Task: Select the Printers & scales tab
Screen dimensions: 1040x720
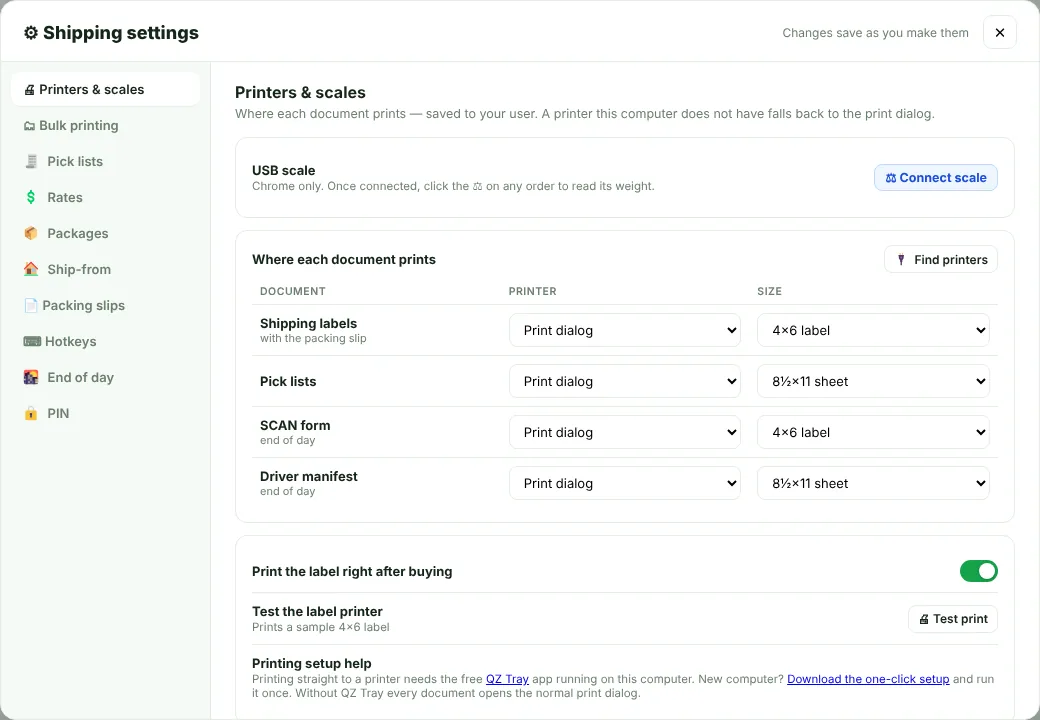Action: [x=105, y=90]
